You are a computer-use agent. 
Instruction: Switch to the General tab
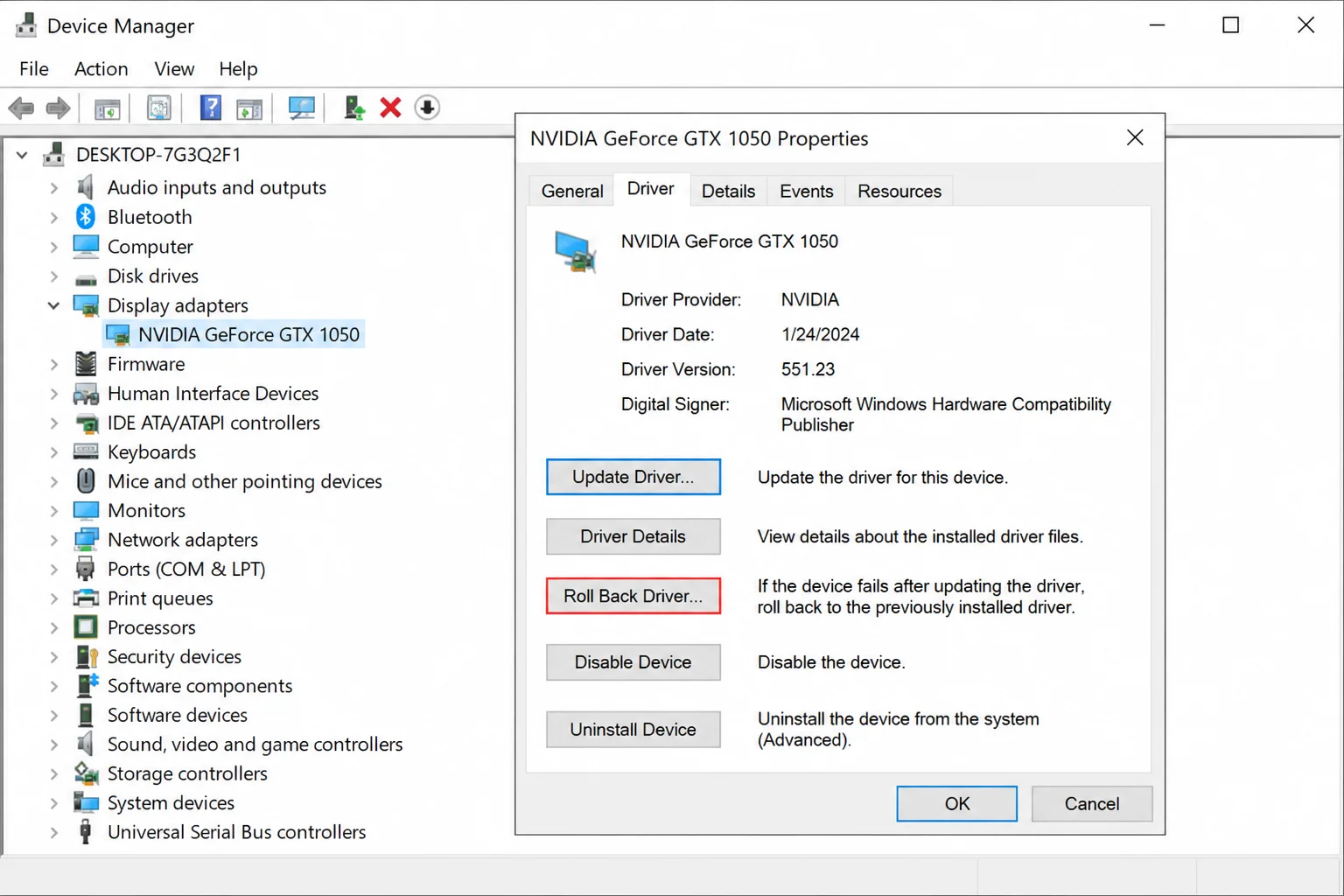click(572, 191)
